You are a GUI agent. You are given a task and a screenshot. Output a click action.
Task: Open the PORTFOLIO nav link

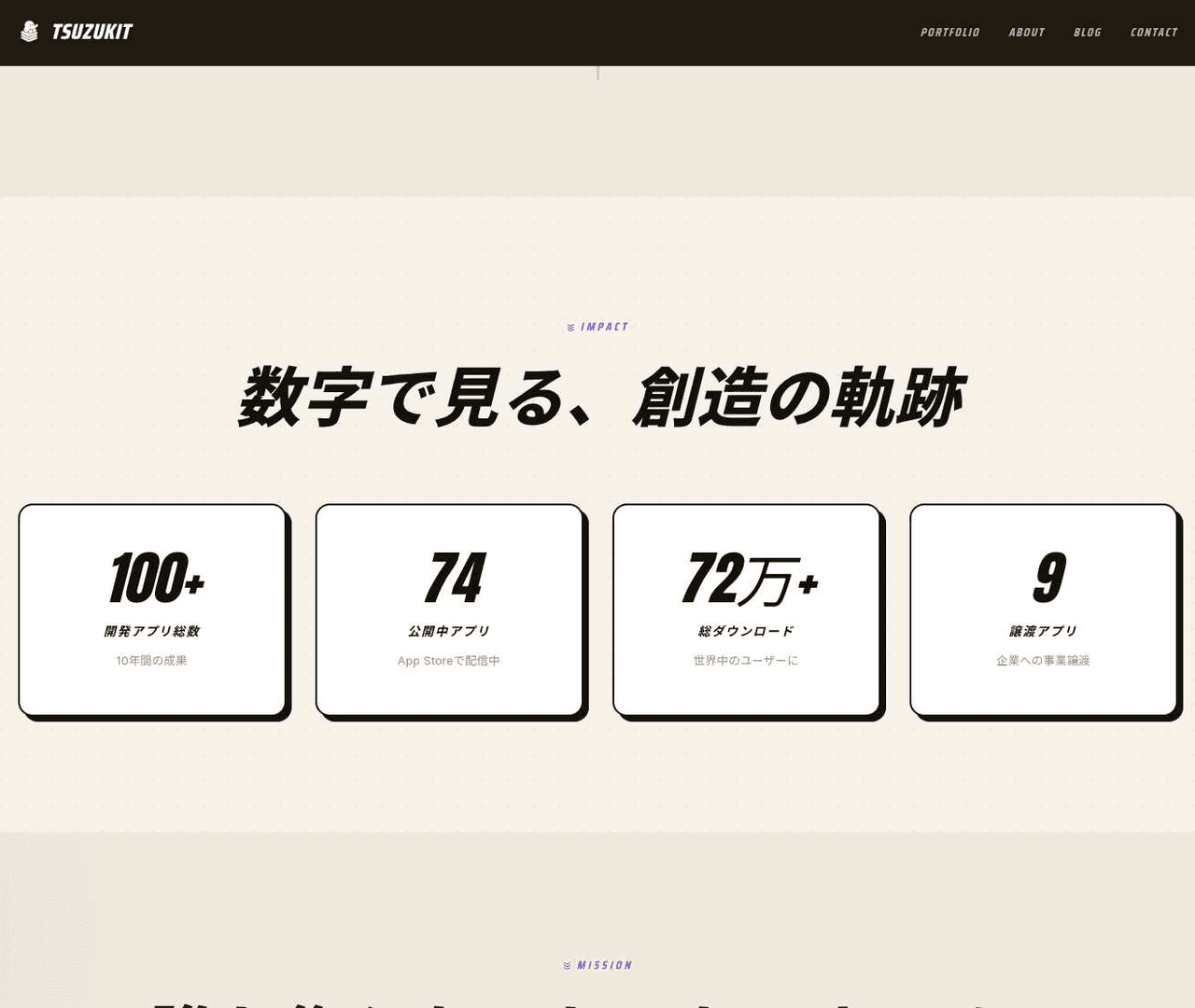950,33
